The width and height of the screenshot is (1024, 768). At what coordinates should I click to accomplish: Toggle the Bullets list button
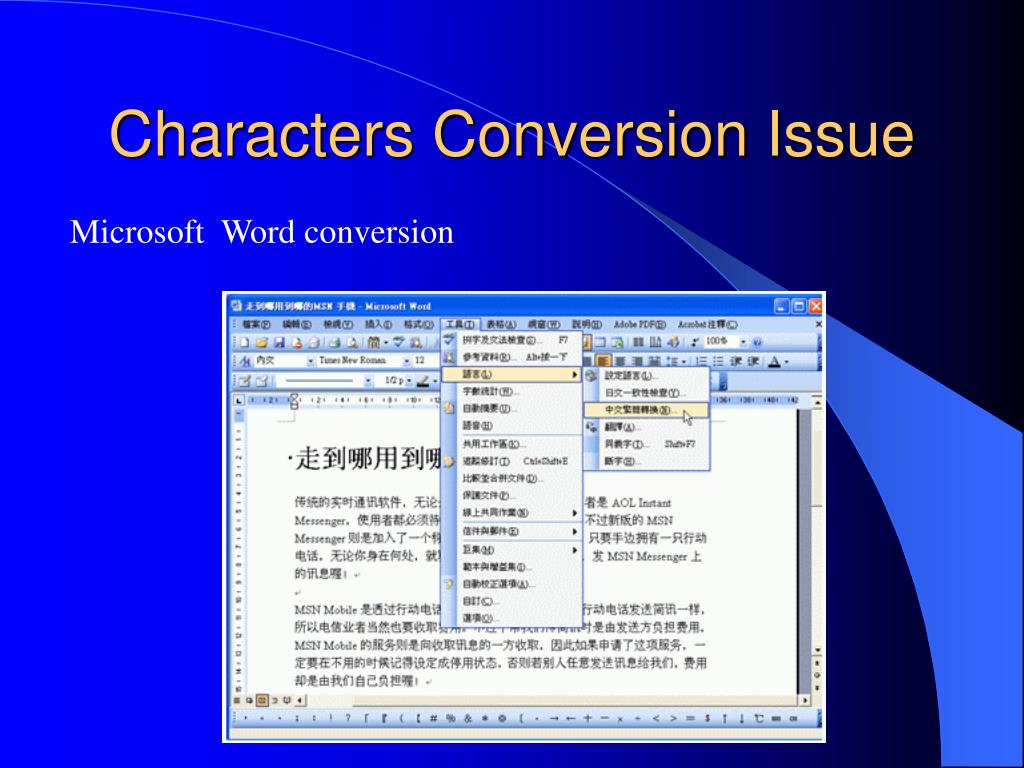pos(718,361)
